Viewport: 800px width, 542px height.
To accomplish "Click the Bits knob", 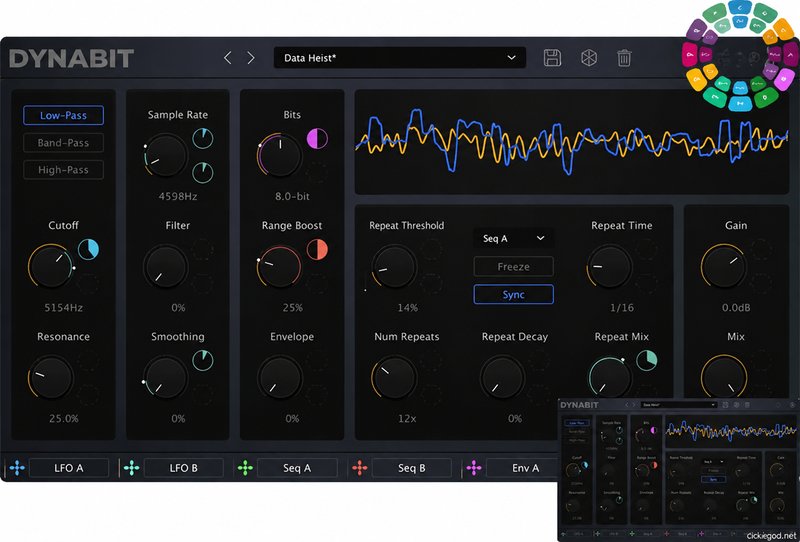I will coord(279,156).
